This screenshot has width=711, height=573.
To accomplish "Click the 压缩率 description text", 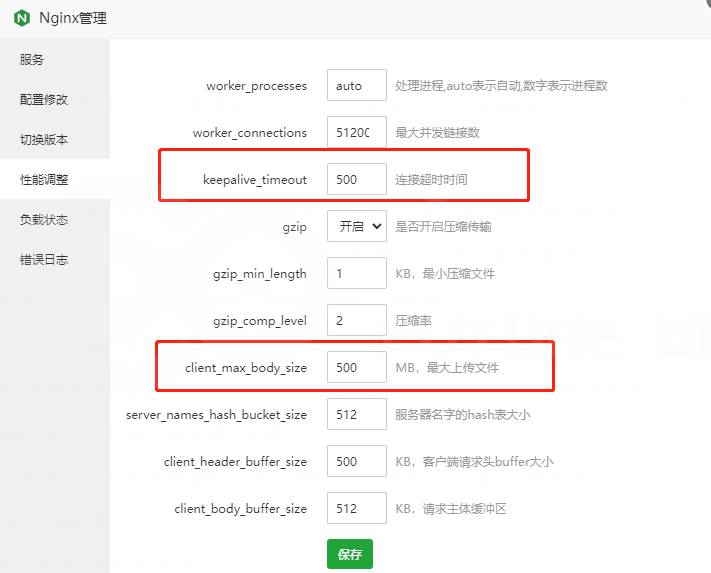I will click(414, 320).
